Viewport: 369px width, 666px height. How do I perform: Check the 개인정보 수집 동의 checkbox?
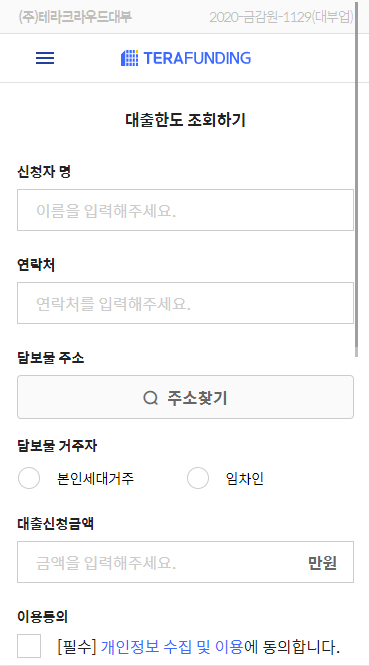29,646
